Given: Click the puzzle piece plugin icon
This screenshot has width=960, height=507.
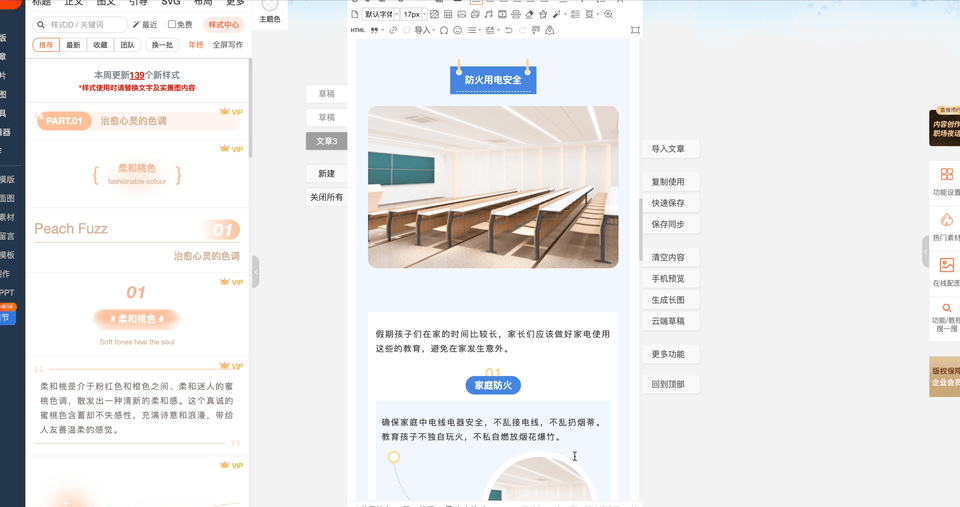Looking at the screenshot, I should coord(407,30).
